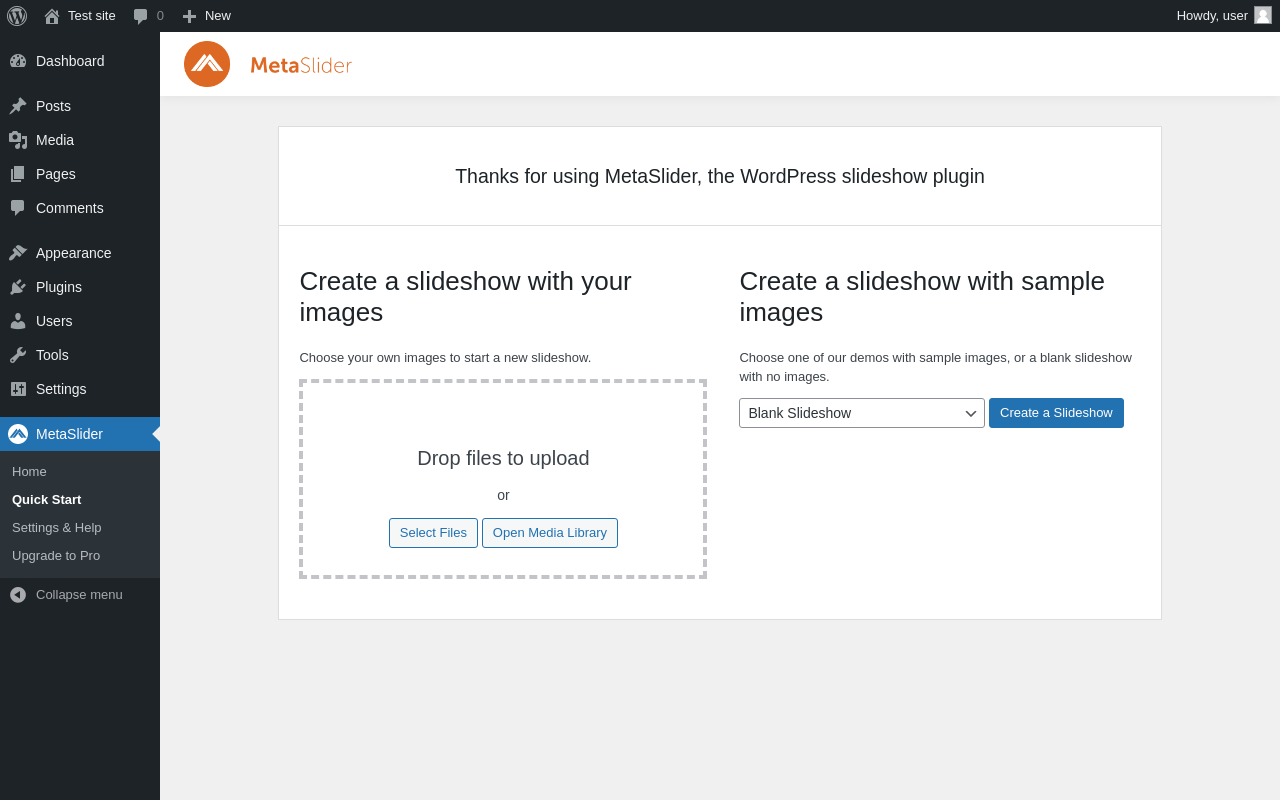Open the Blank Slideshow dropdown
This screenshot has width=1280, height=800.
[x=861, y=413]
